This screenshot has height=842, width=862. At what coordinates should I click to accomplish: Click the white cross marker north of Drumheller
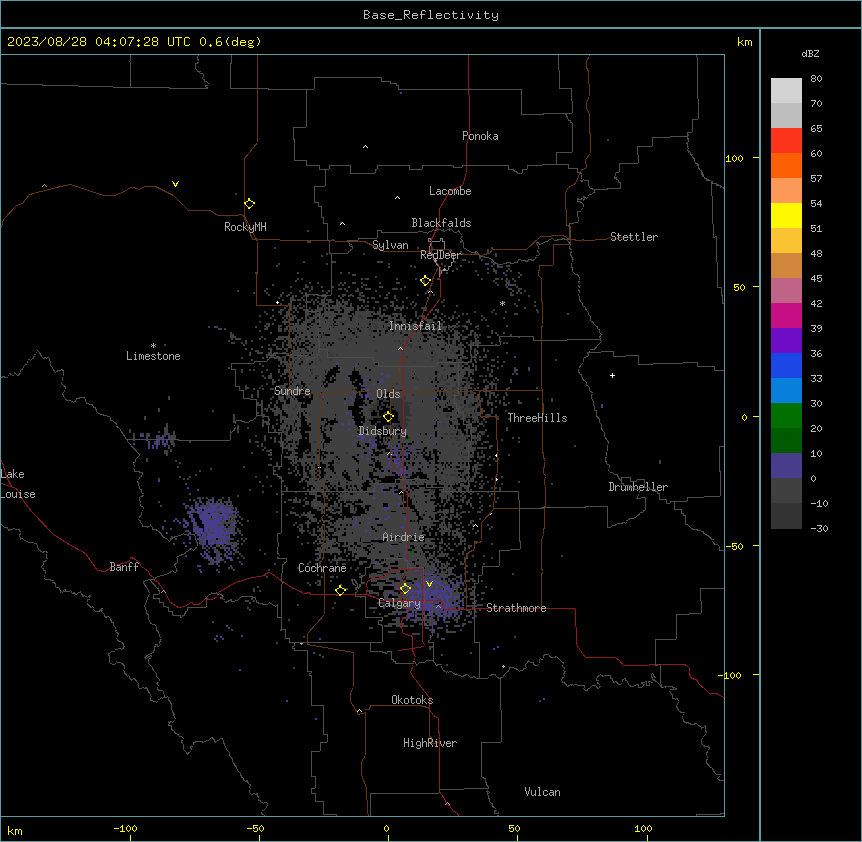click(612, 375)
